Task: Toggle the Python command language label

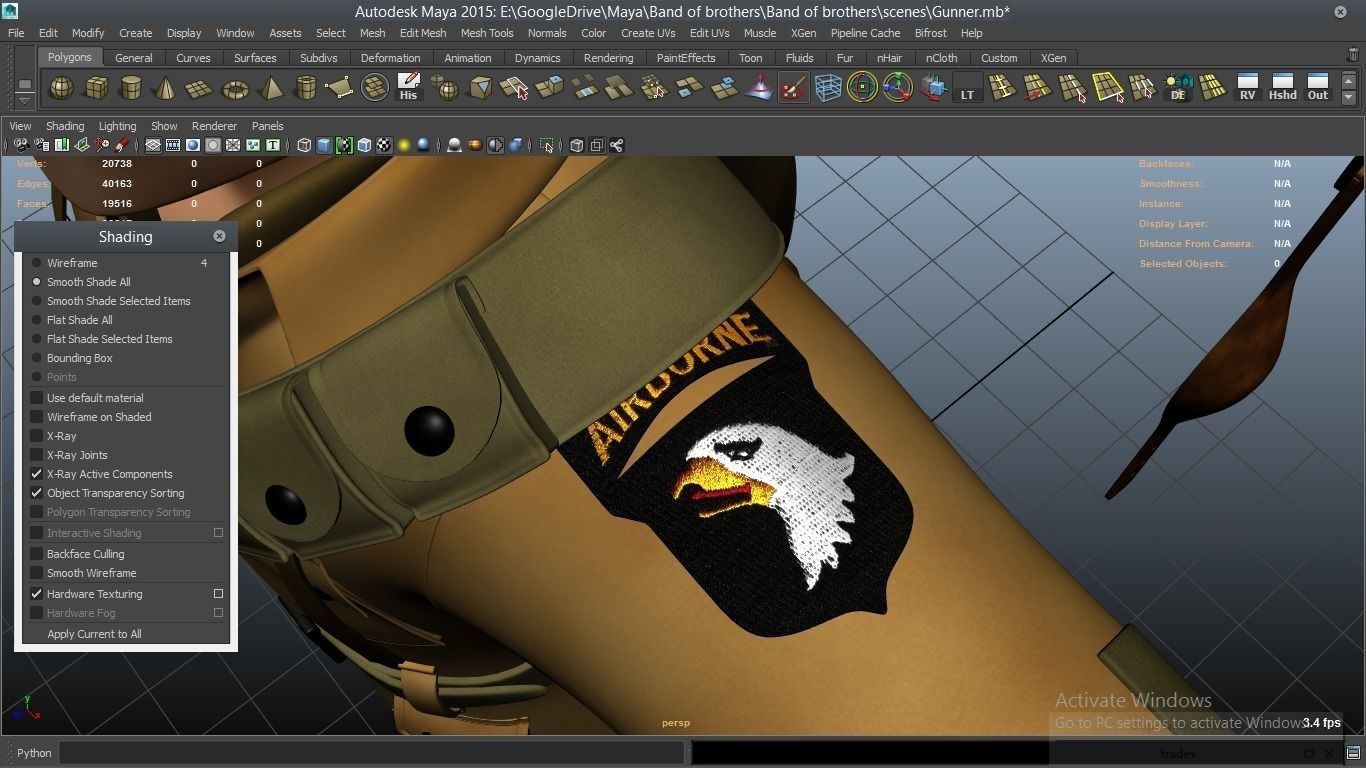Action: tap(34, 753)
